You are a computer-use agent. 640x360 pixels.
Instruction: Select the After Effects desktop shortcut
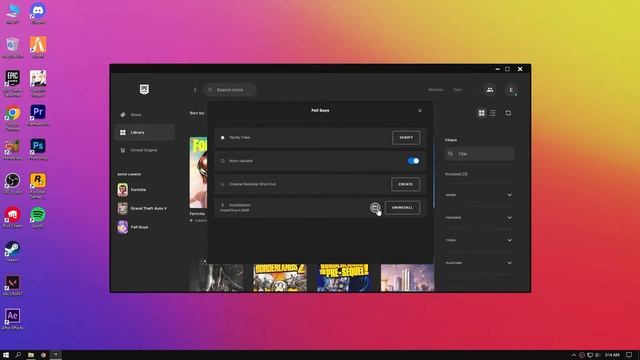point(13,319)
